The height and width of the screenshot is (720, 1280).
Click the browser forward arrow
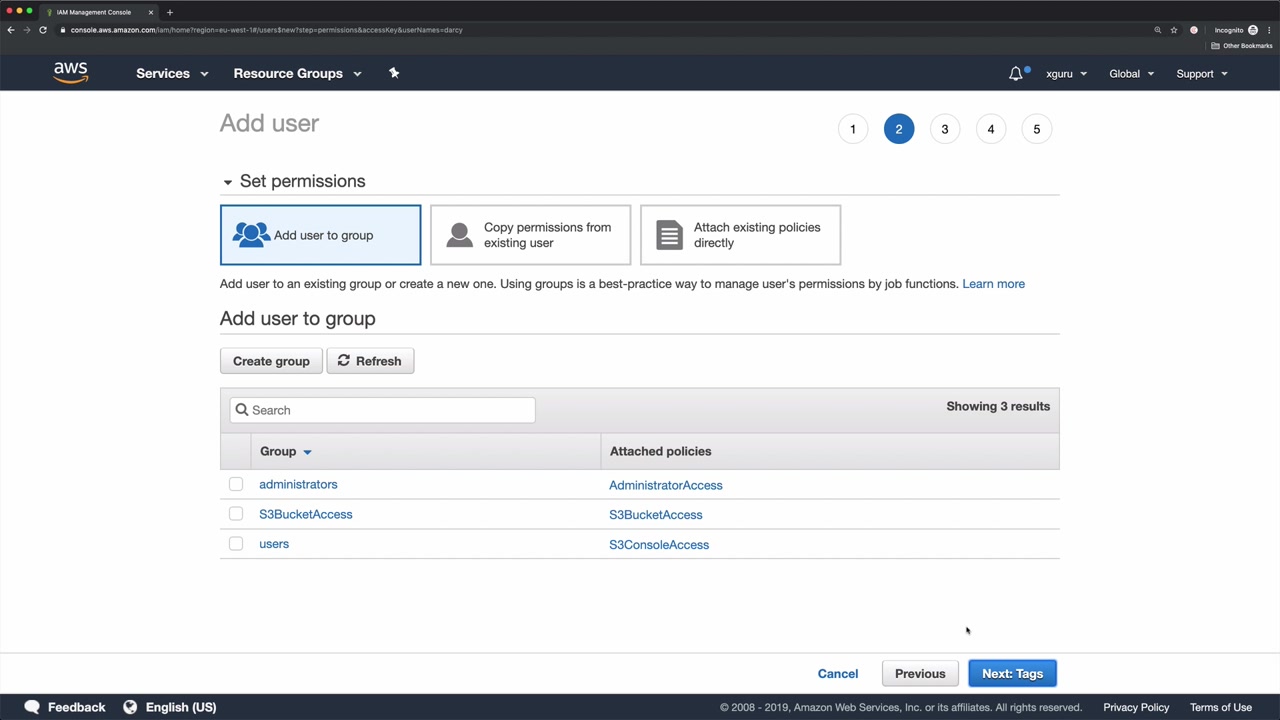point(26,30)
